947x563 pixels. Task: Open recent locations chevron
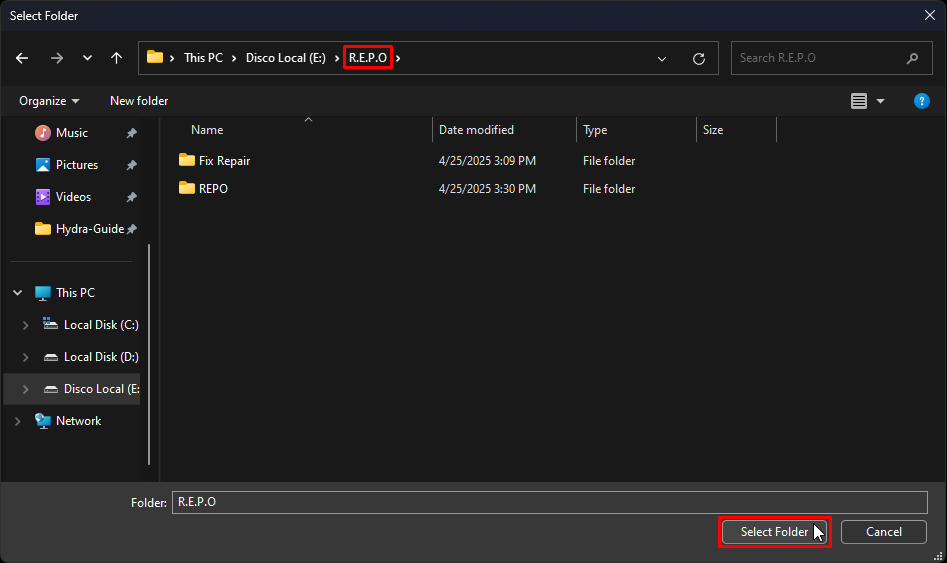pos(88,58)
